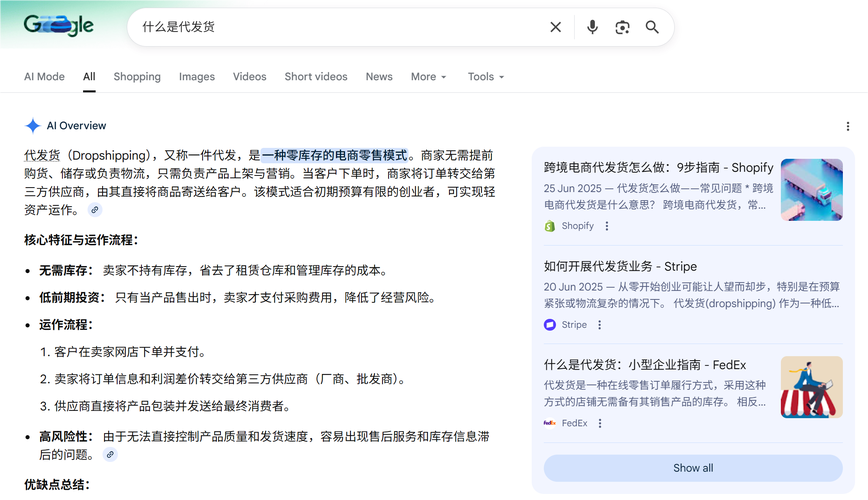Open three-dot menu next to Stripe
The image size is (868, 500).
[x=600, y=325]
